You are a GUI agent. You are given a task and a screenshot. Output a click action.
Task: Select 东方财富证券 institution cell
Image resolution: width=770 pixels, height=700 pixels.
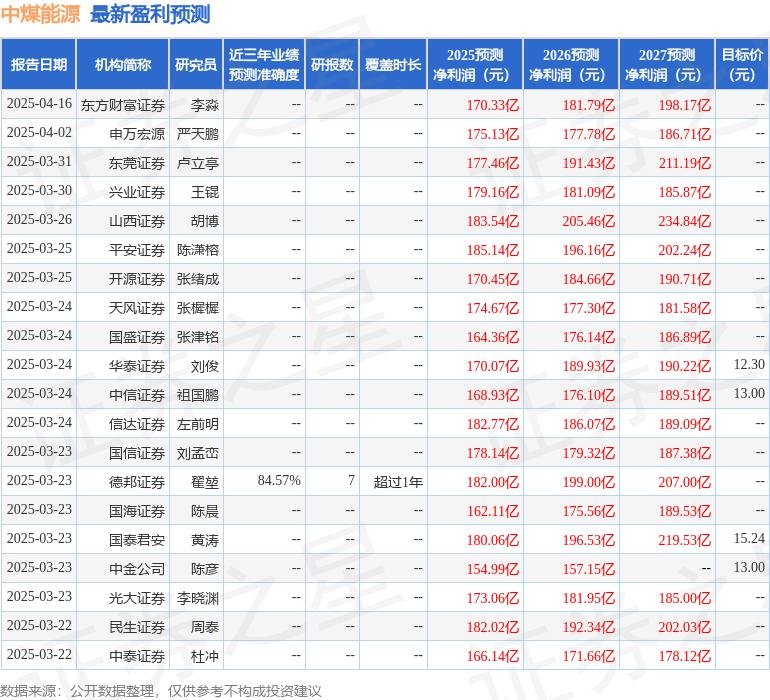click(123, 105)
